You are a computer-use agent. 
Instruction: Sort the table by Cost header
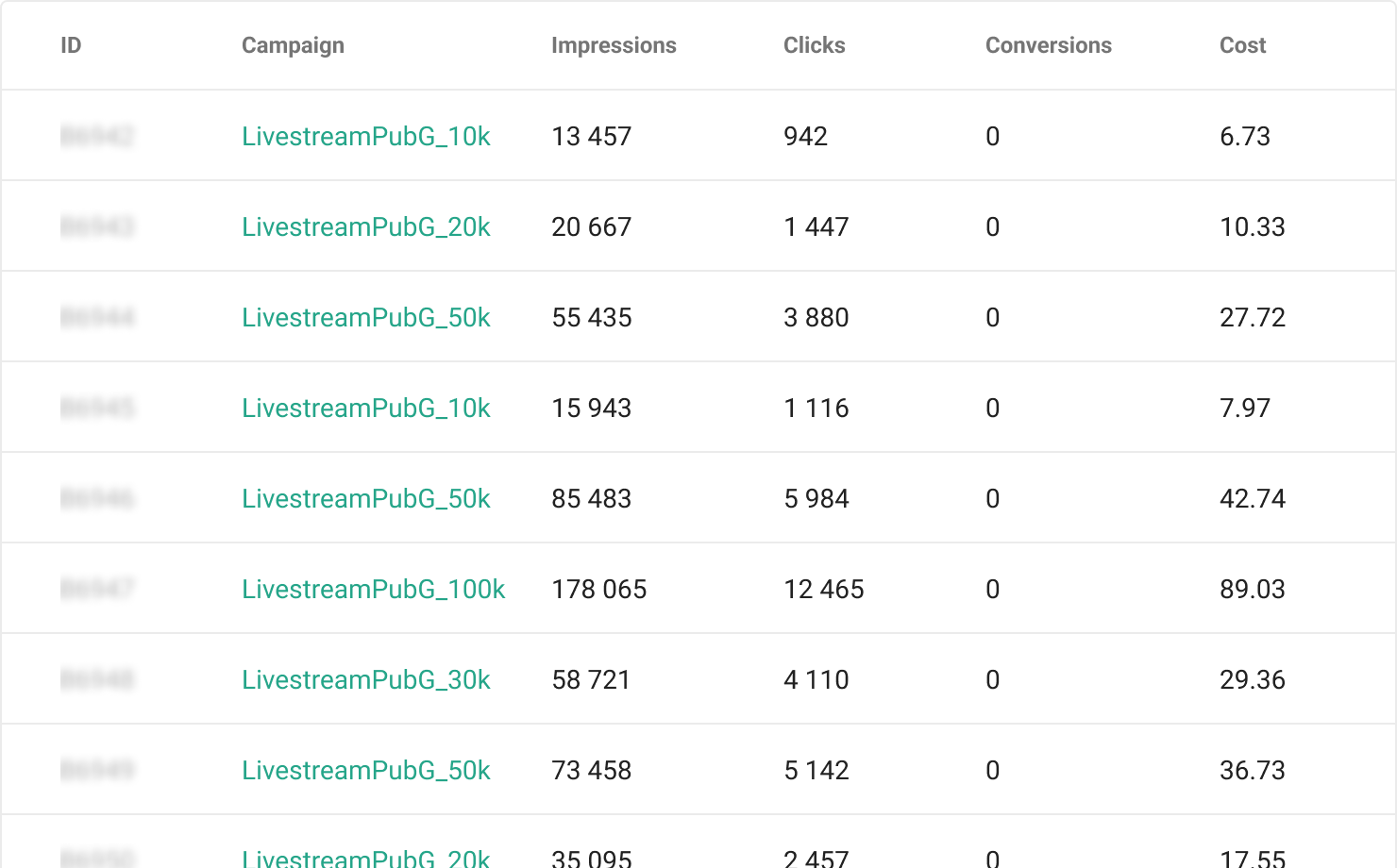(x=1242, y=45)
